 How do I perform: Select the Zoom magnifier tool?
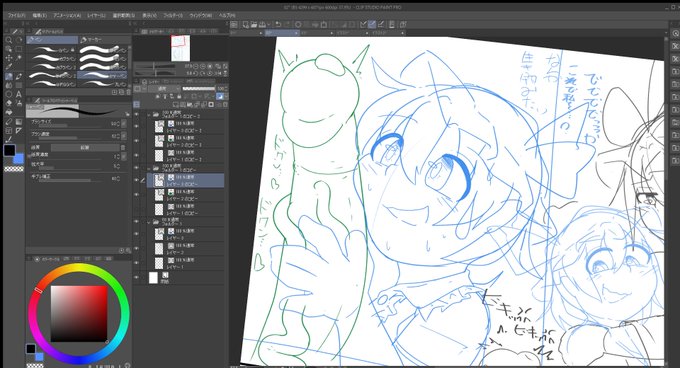coord(8,40)
